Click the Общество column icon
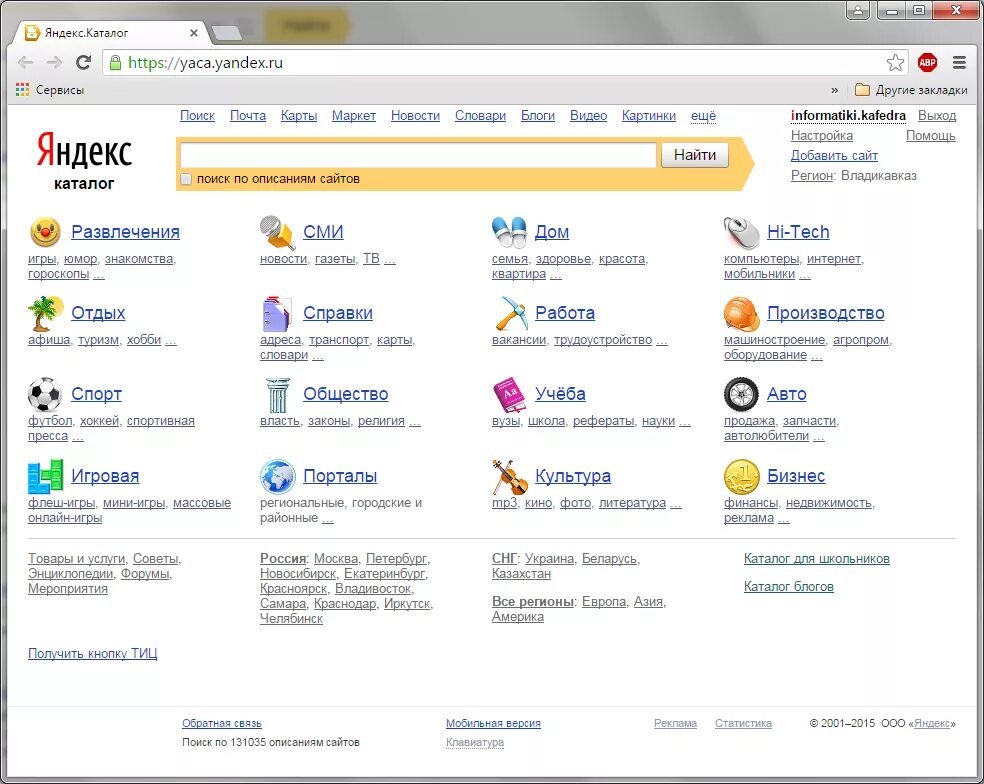The width and height of the screenshot is (984, 784). (x=277, y=395)
